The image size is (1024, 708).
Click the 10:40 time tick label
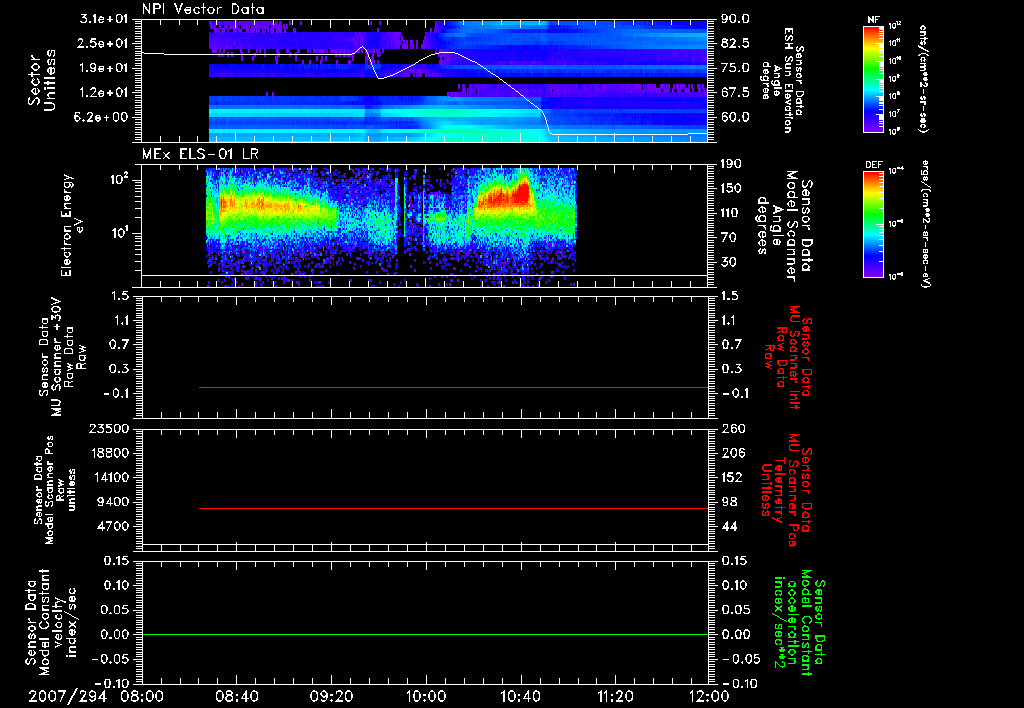point(520,696)
